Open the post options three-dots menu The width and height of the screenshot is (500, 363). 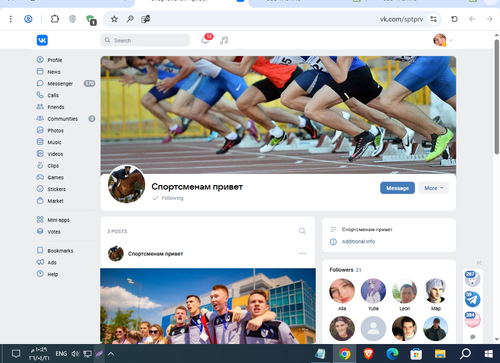[x=303, y=253]
